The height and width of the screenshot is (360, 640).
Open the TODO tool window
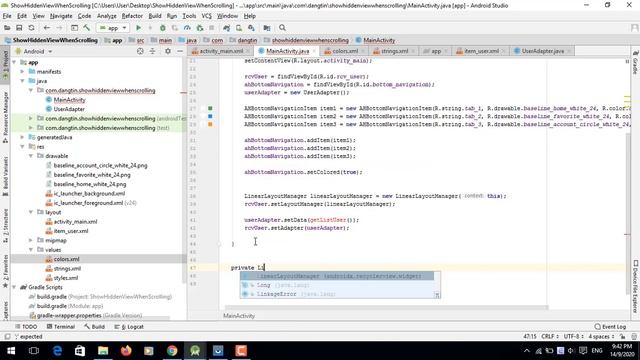point(26,327)
